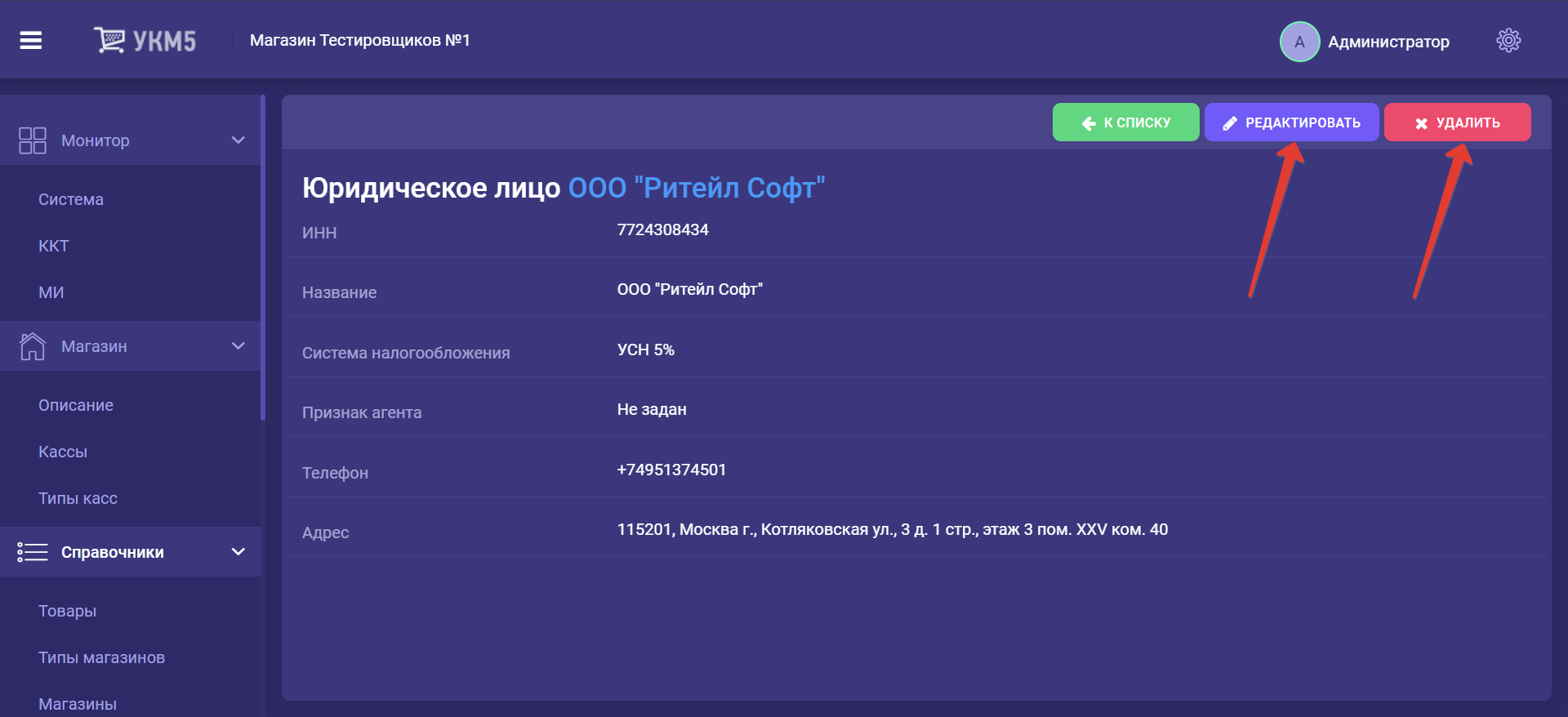The height and width of the screenshot is (717, 1568).
Task: Open the Система menu item
Action: click(71, 199)
